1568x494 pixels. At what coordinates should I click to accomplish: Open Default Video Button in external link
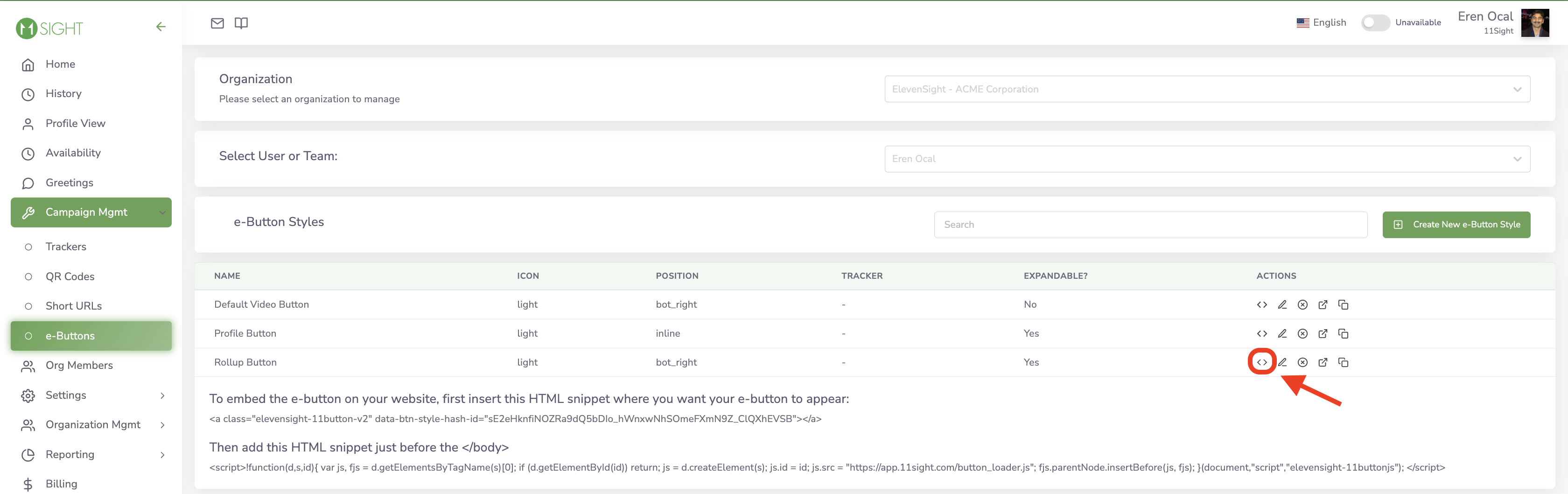tap(1323, 304)
